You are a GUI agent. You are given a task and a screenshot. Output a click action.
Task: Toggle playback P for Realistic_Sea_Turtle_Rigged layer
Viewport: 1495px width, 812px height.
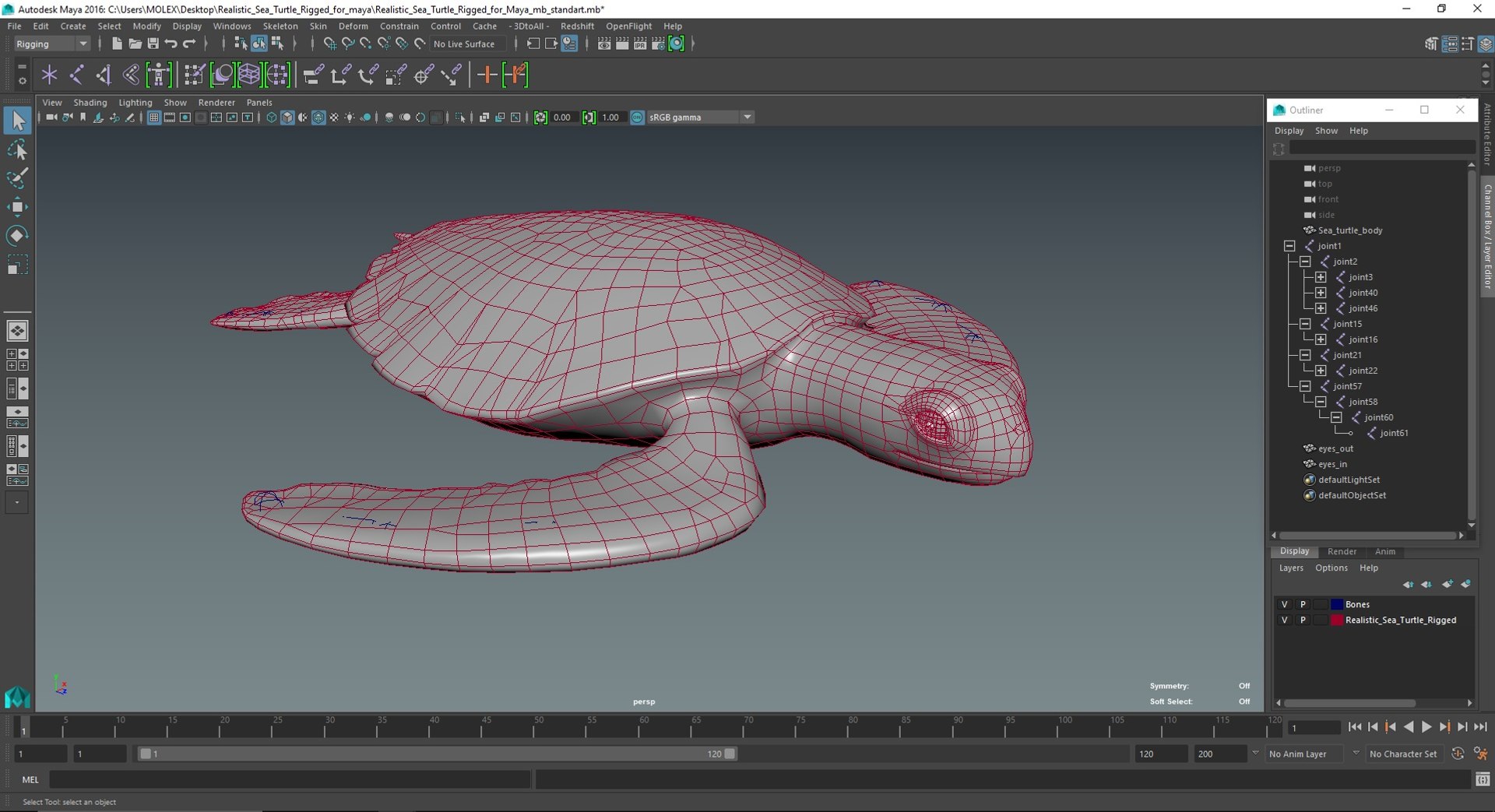(1303, 620)
